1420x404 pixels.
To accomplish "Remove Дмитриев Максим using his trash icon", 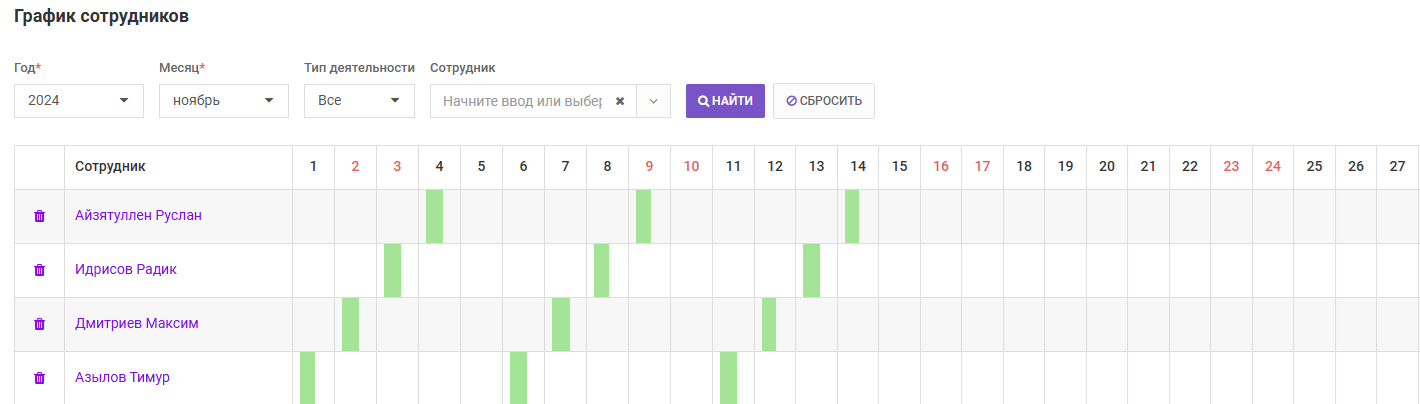I will pyautogui.click(x=40, y=324).
